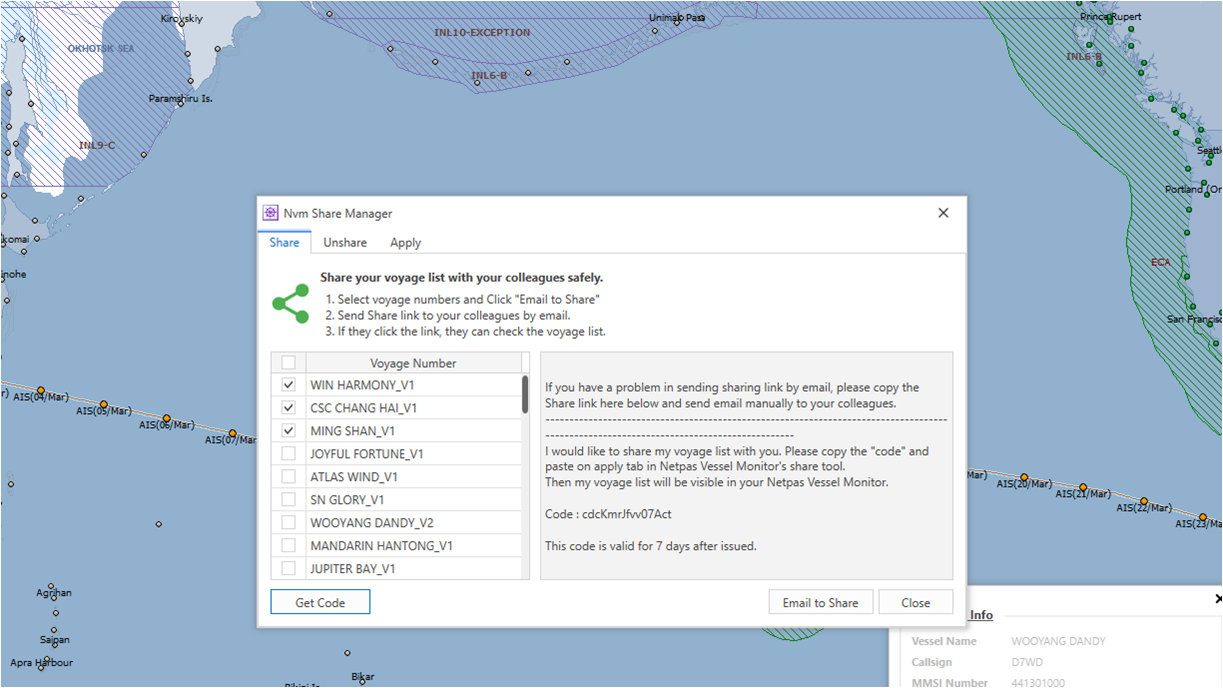Select the CSC CHANG HAI_V1 row text

click(364, 408)
